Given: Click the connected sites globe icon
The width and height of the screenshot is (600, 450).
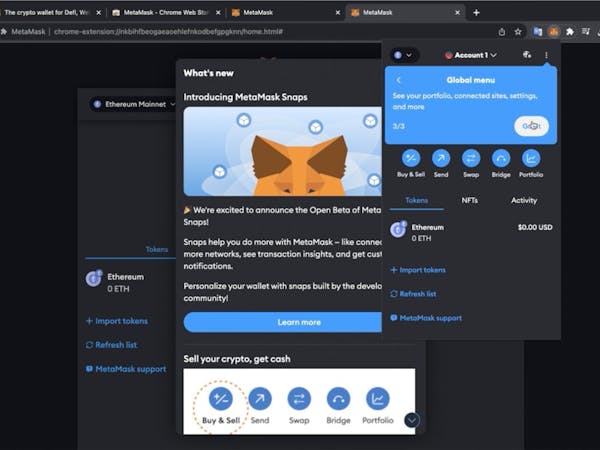Looking at the screenshot, I should click(527, 55).
